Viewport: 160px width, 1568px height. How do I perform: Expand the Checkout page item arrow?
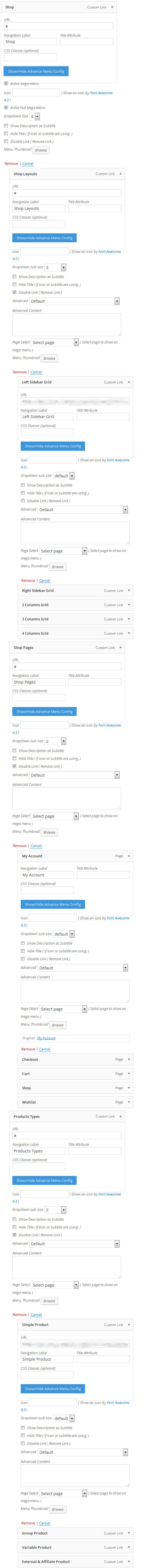[x=129, y=1059]
